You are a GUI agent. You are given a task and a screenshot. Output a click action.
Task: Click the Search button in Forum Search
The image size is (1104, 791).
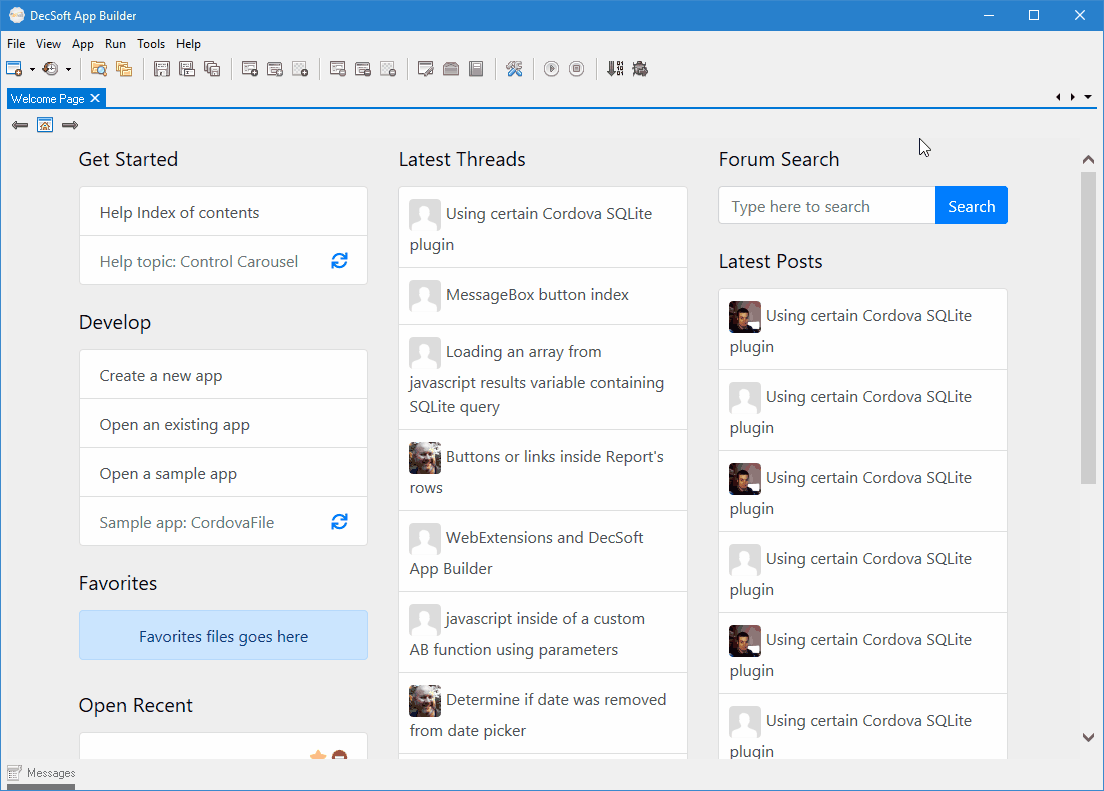coord(971,206)
